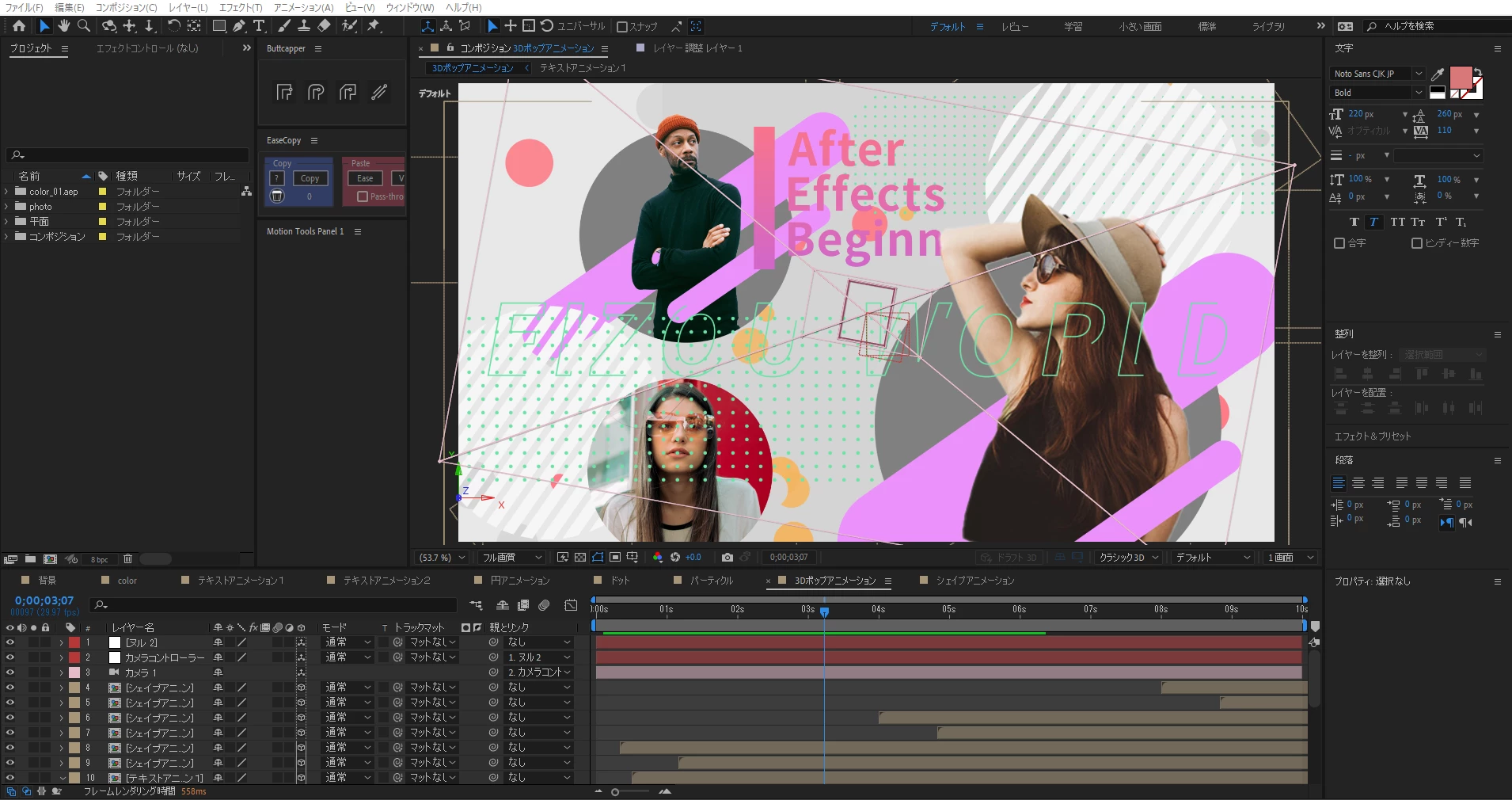Click the ドラフト 3D button
The height and width of the screenshot is (800, 1512).
1008,558
